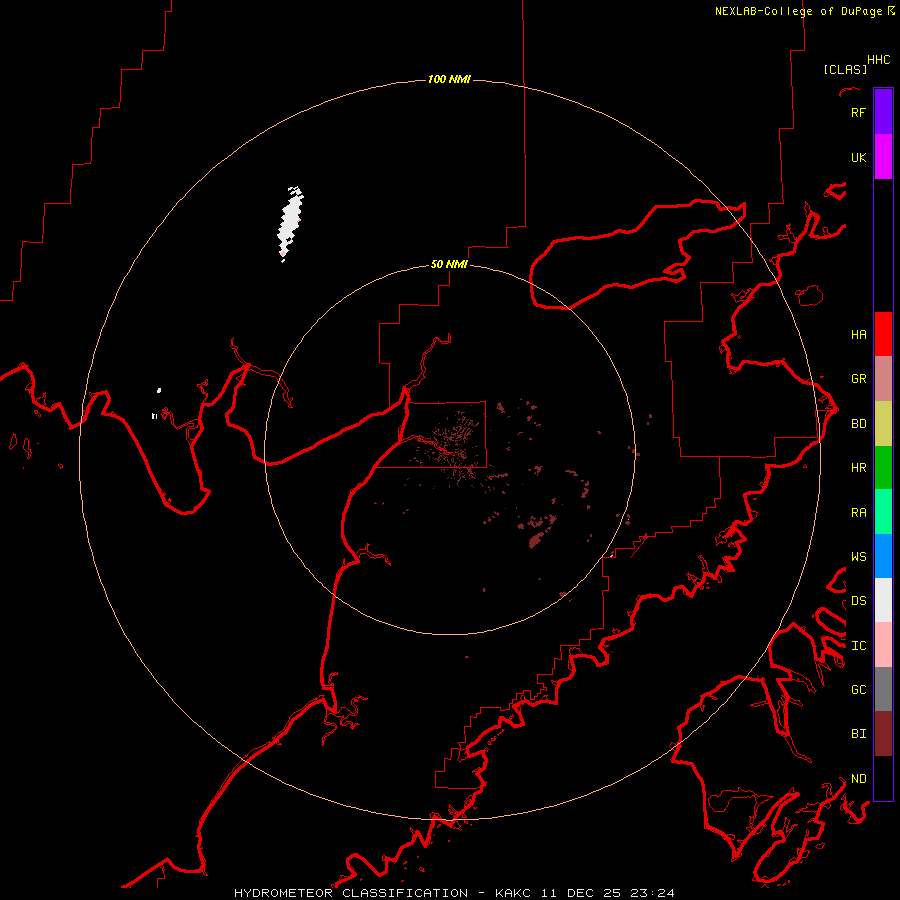
Task: Click the GR legend label
Action: [858, 379]
